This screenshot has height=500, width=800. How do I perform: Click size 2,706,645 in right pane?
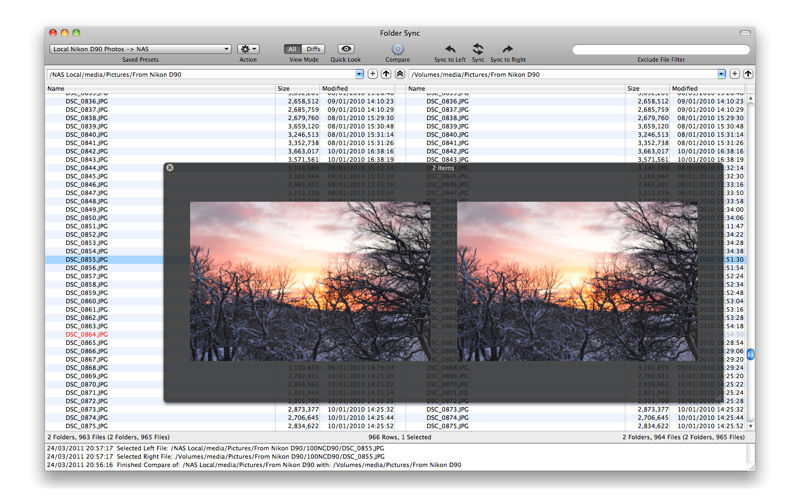click(x=653, y=418)
